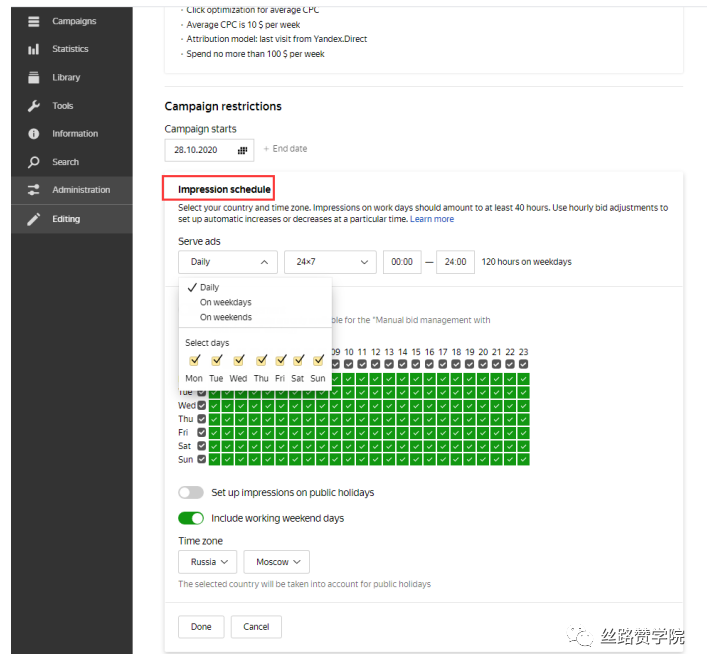Open Tools wrench icon
Viewport: 707px width, 667px height.
[x=33, y=106]
